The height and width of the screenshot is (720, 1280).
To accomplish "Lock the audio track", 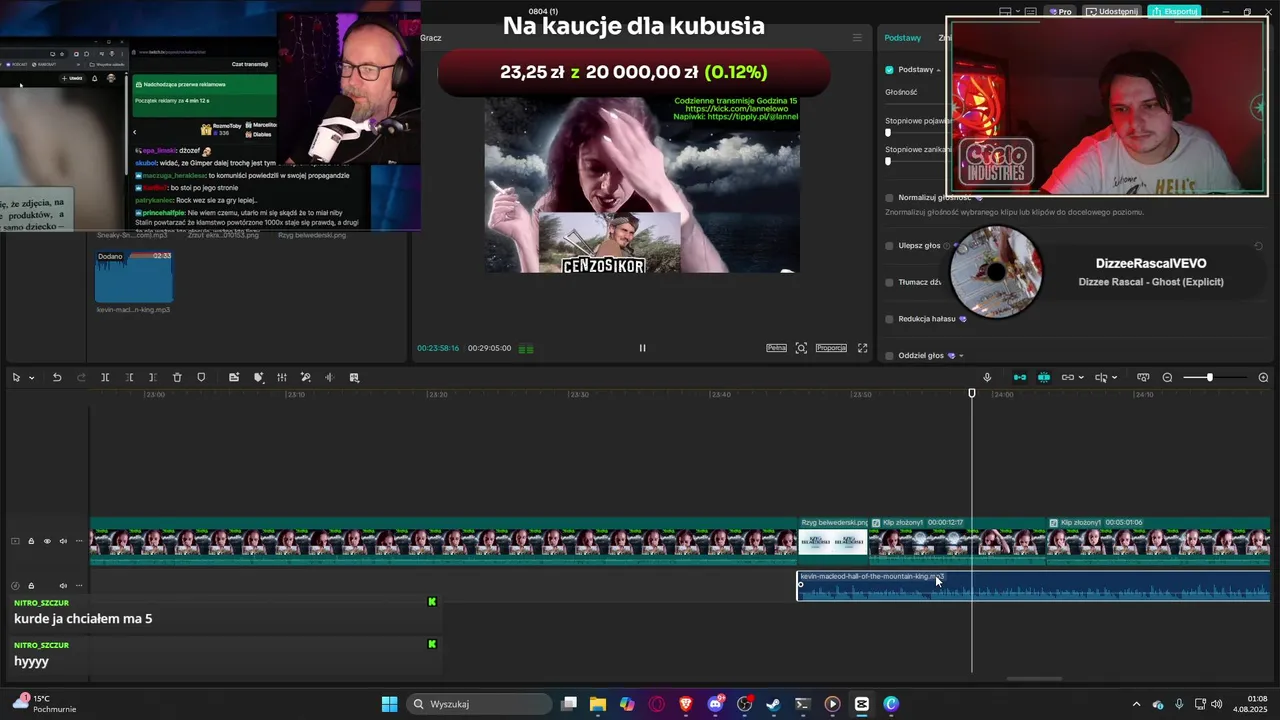I will pos(31,586).
